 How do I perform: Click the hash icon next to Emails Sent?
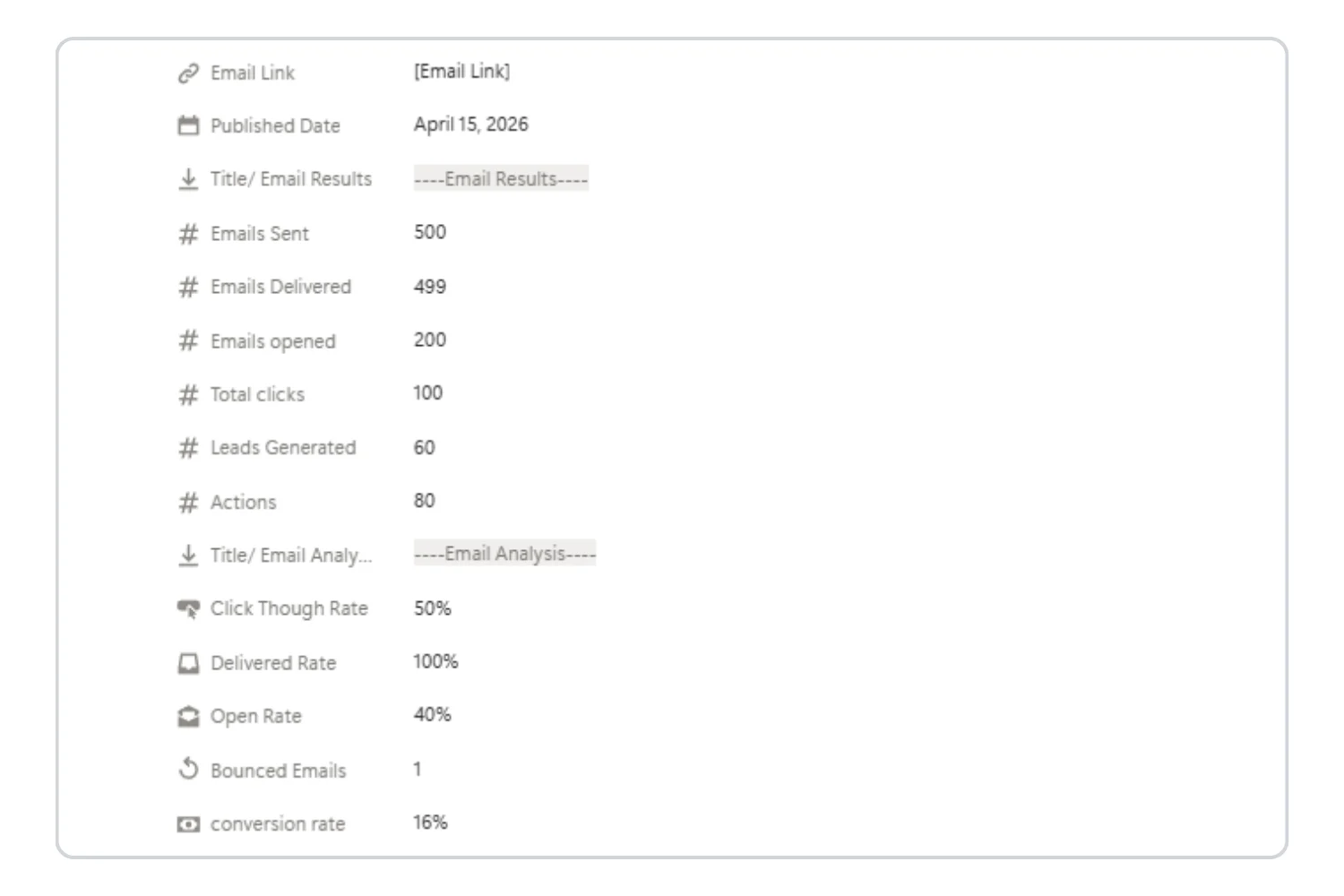tap(187, 233)
